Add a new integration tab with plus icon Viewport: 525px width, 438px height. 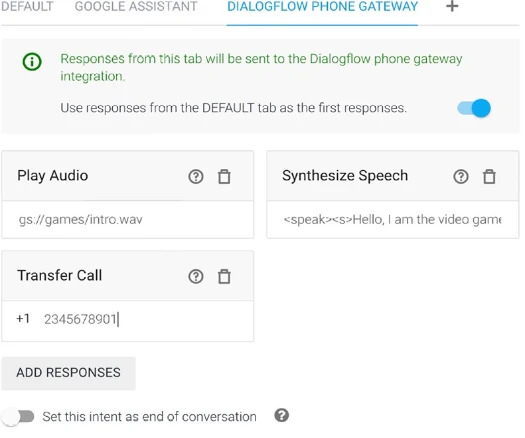452,6
